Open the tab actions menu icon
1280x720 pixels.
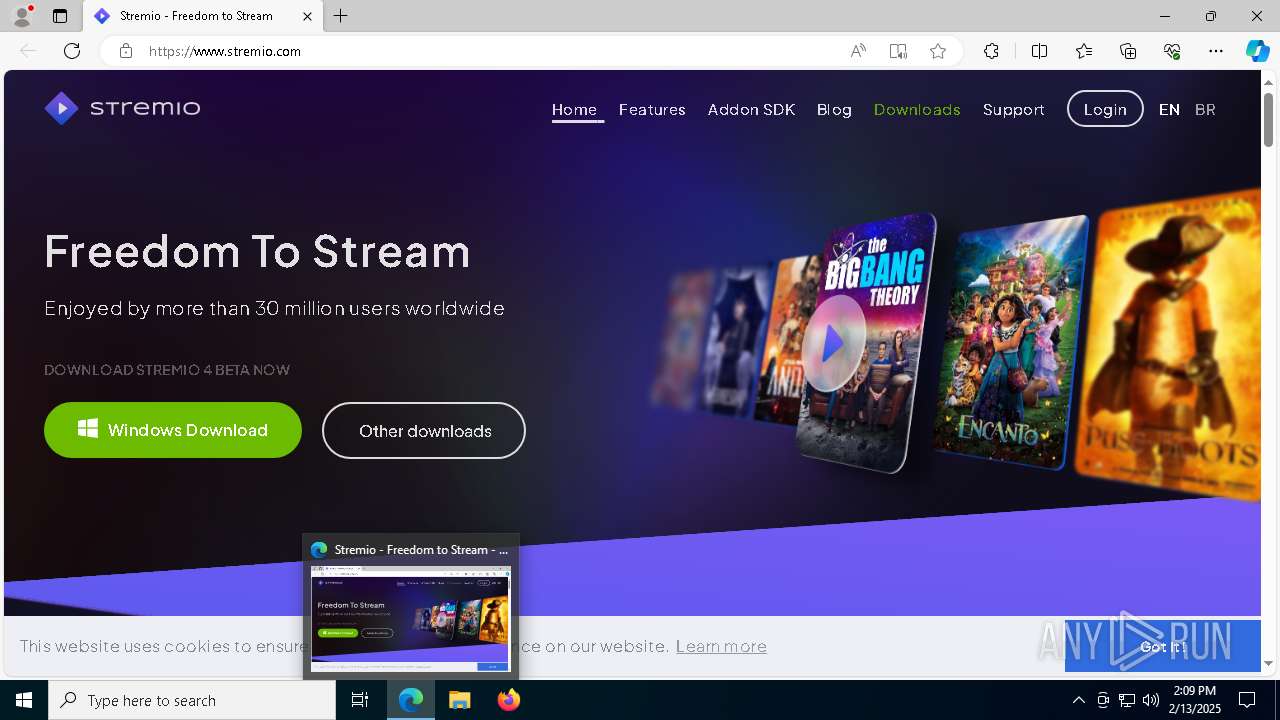point(60,16)
